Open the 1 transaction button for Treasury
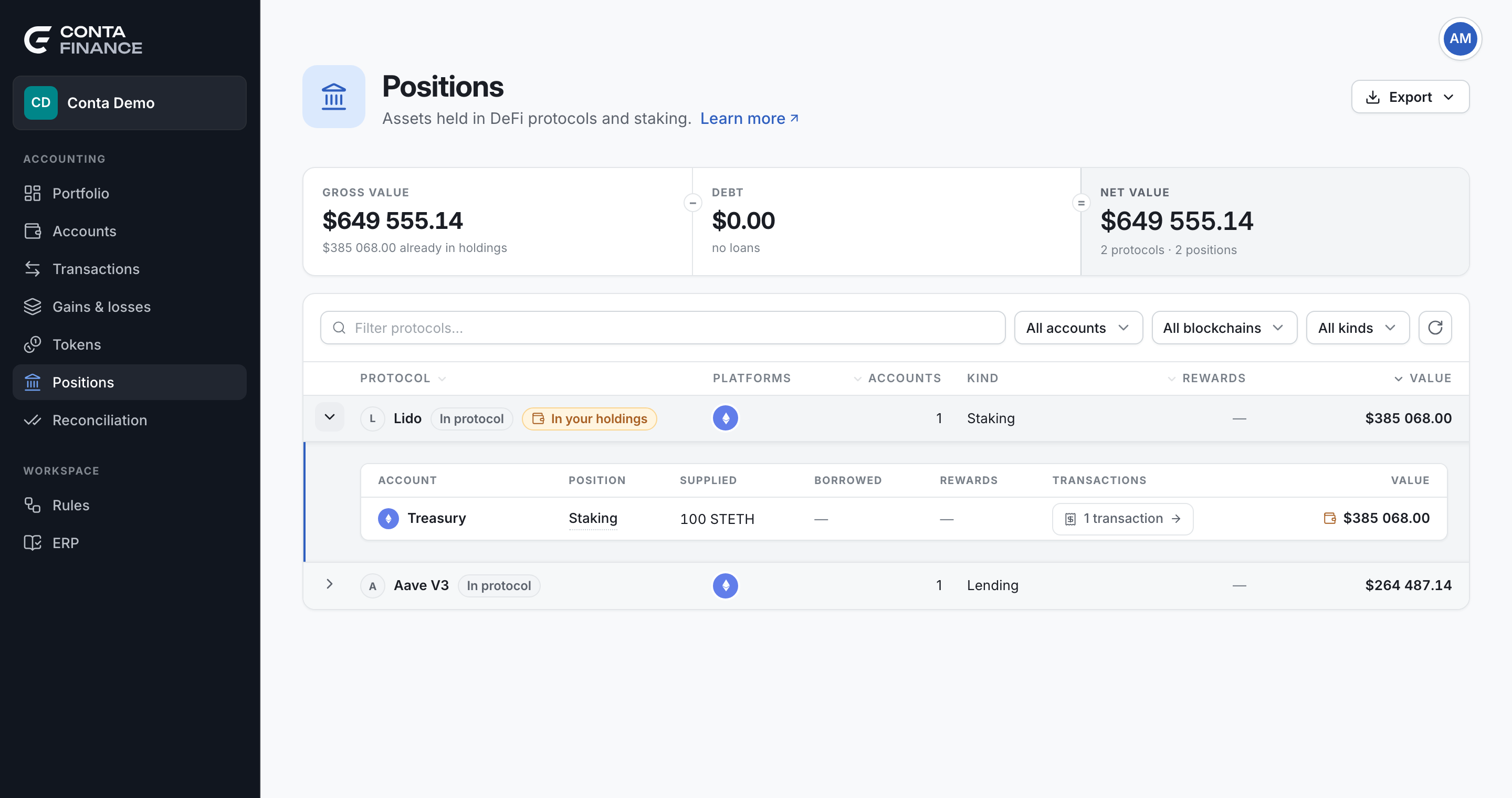 click(1122, 519)
